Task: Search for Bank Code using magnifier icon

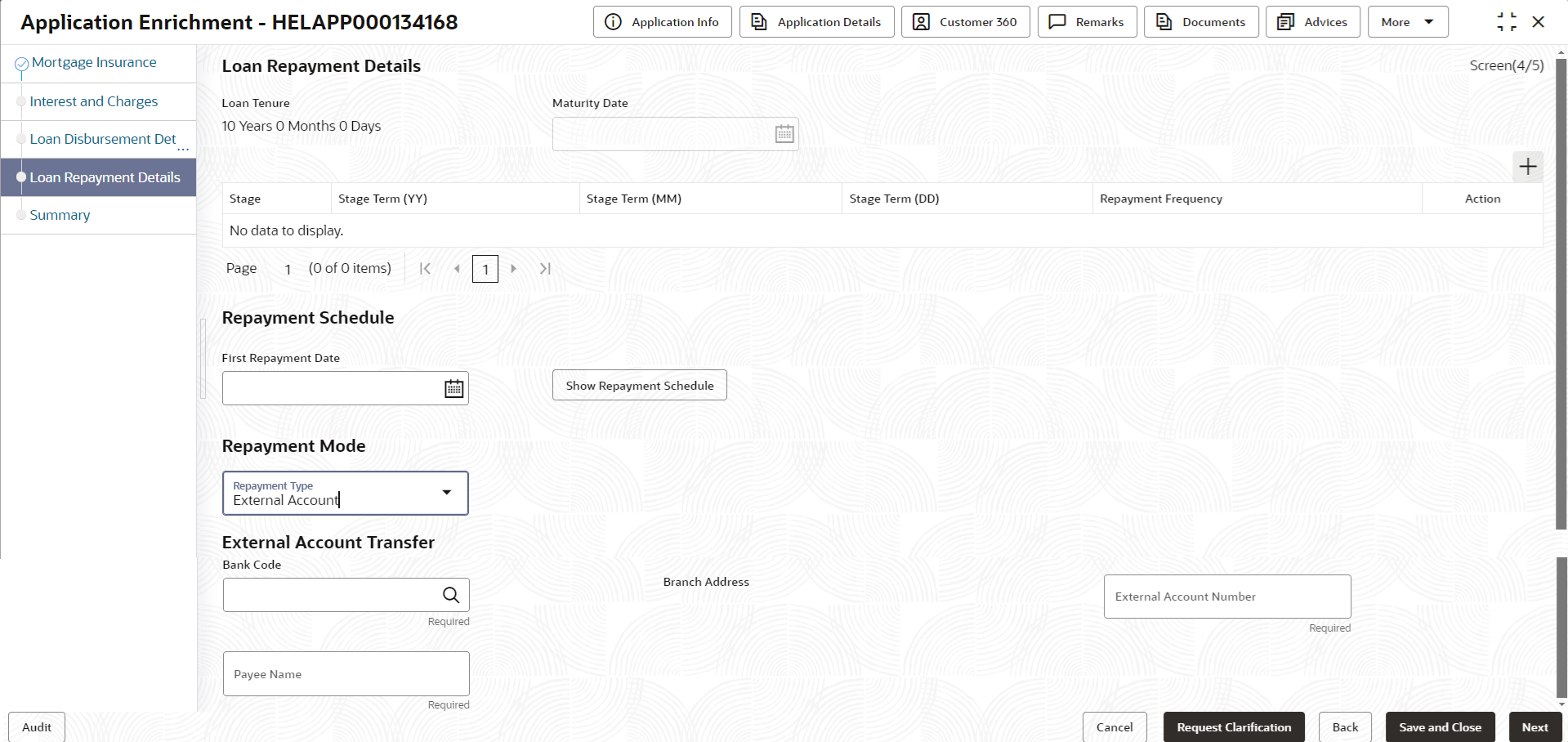Action: click(451, 595)
